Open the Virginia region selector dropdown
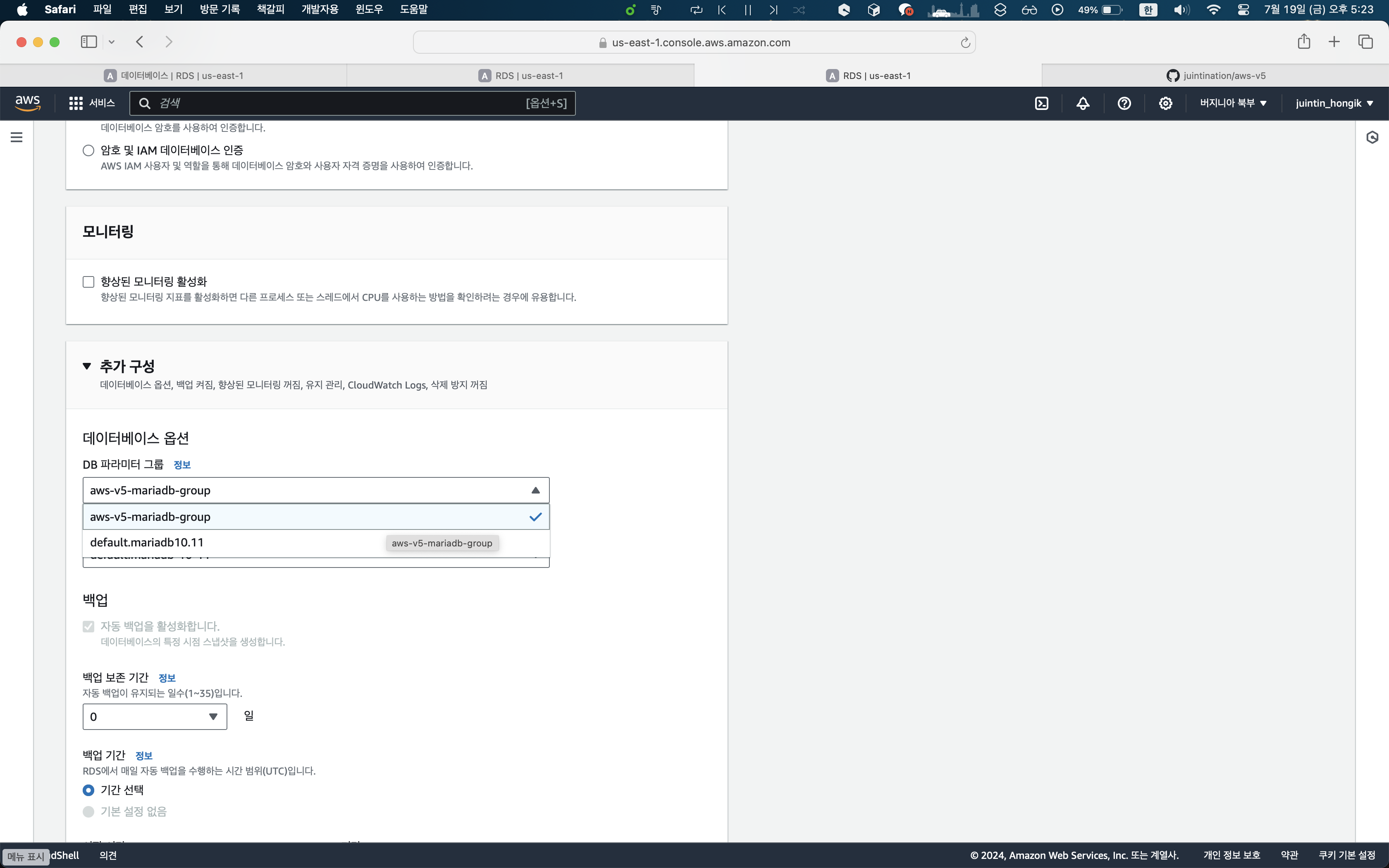Viewport: 1389px width, 868px height. point(1233,103)
